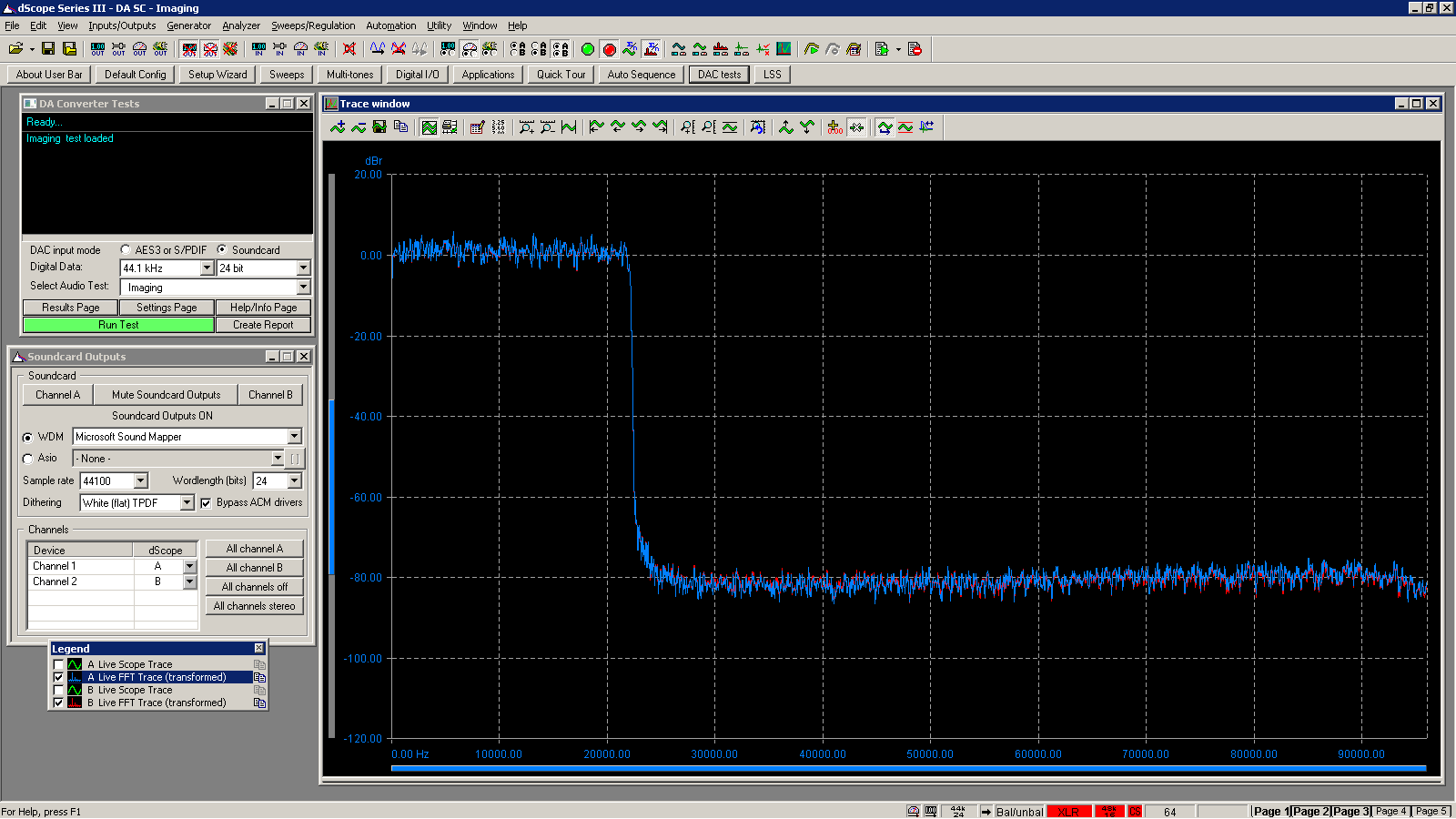
Task: Select Soundcard DAC input mode
Action: coord(222,249)
